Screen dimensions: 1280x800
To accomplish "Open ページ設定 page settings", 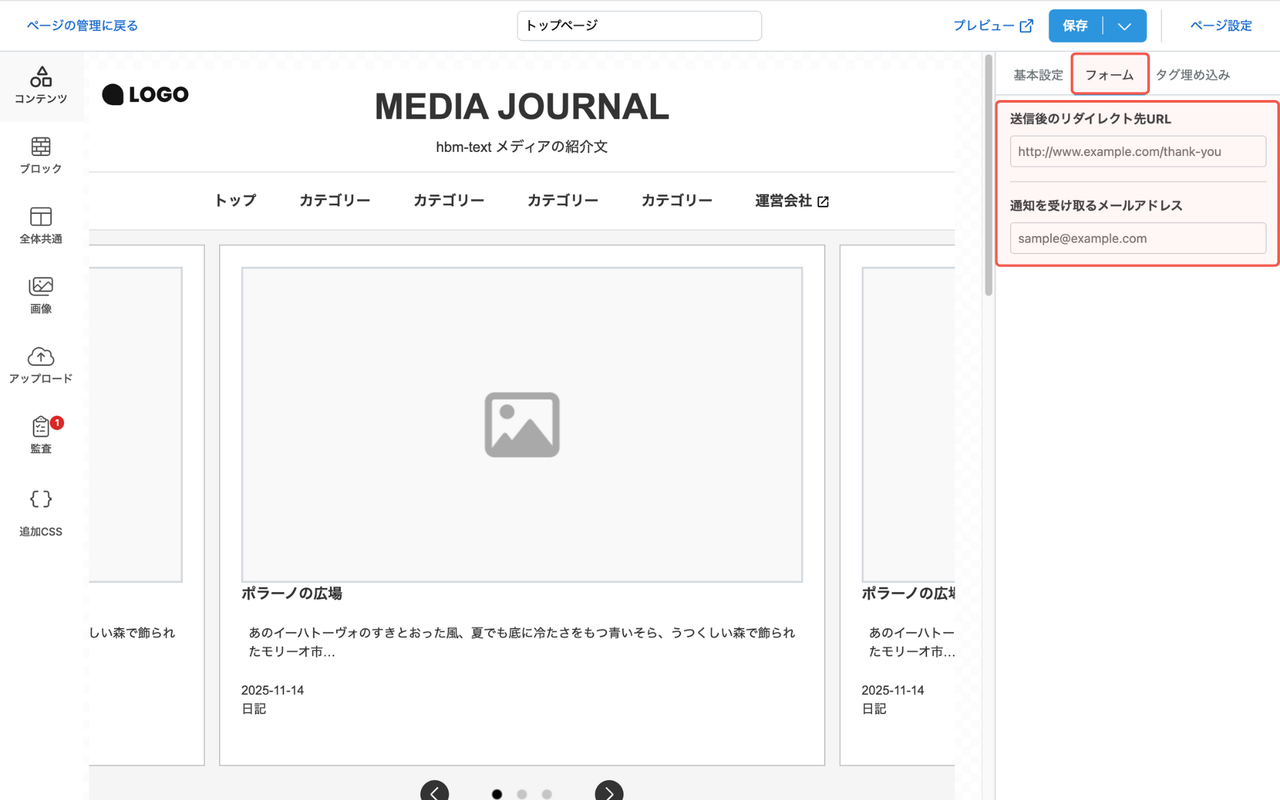I will (1221, 26).
